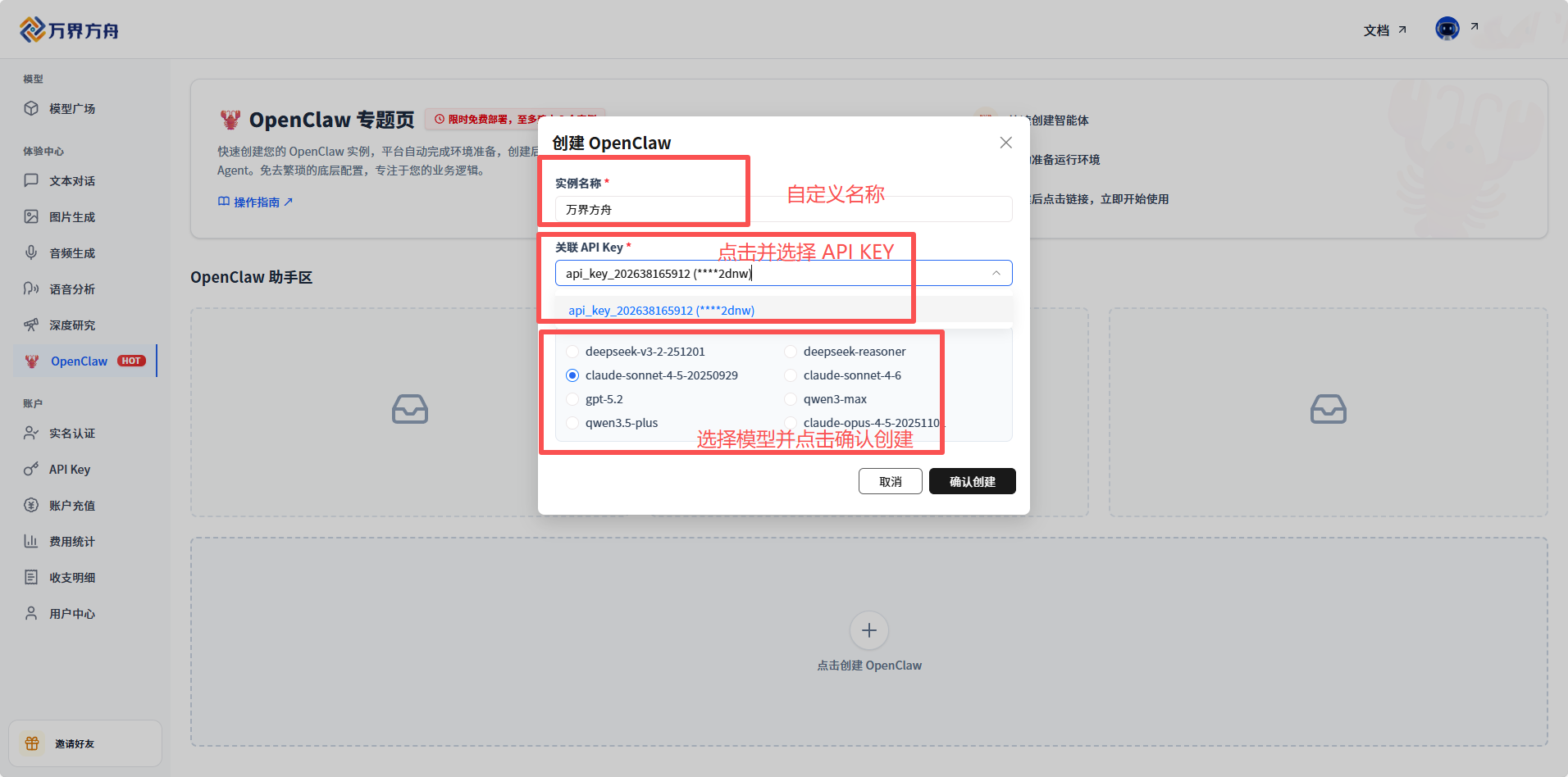Select qwen3-max radio button
This screenshot has height=777, width=1568.
(791, 399)
